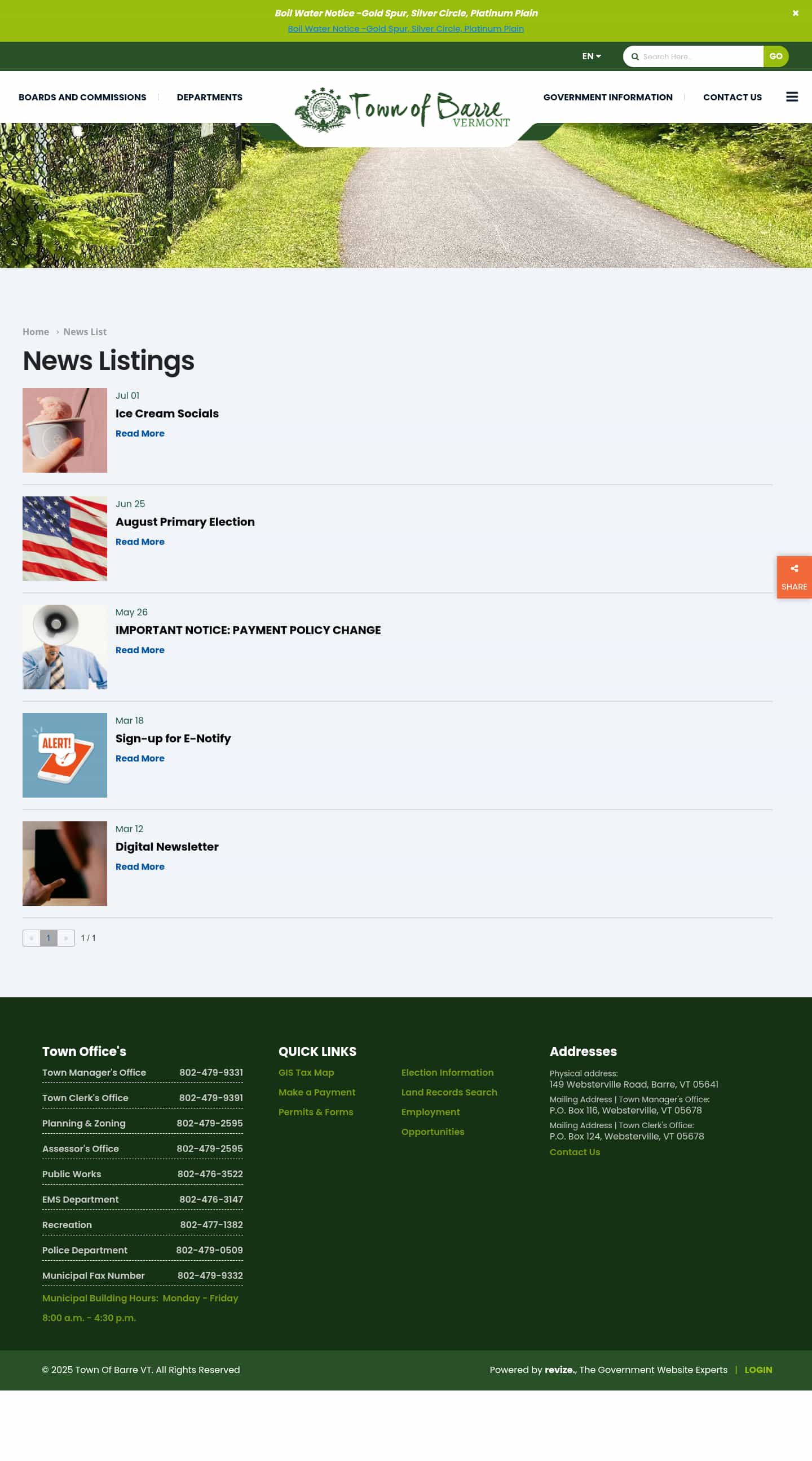Read More about August Primary Election
Screen dimensions: 812x1461
tap(139, 542)
